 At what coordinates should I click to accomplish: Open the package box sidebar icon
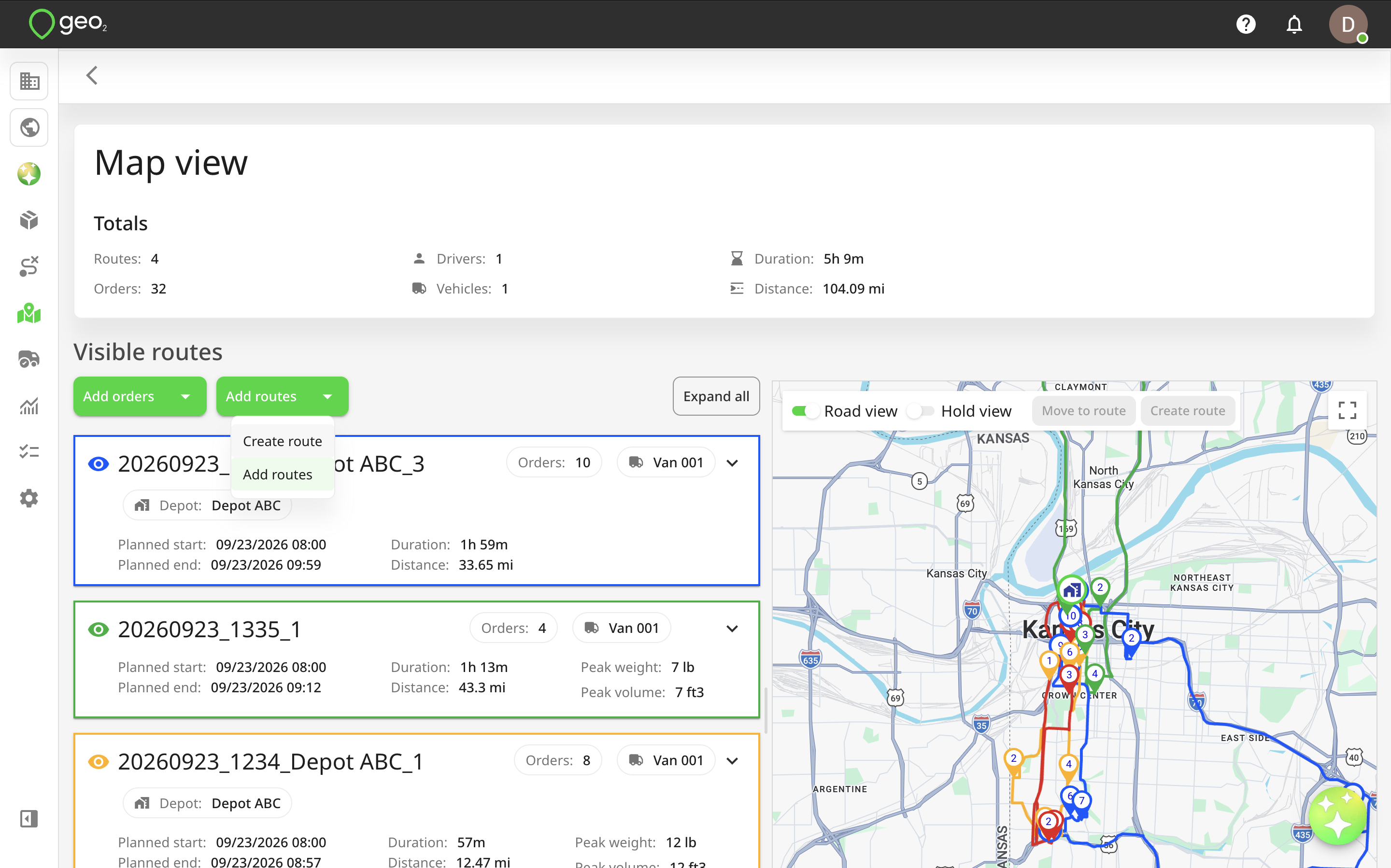click(29, 221)
